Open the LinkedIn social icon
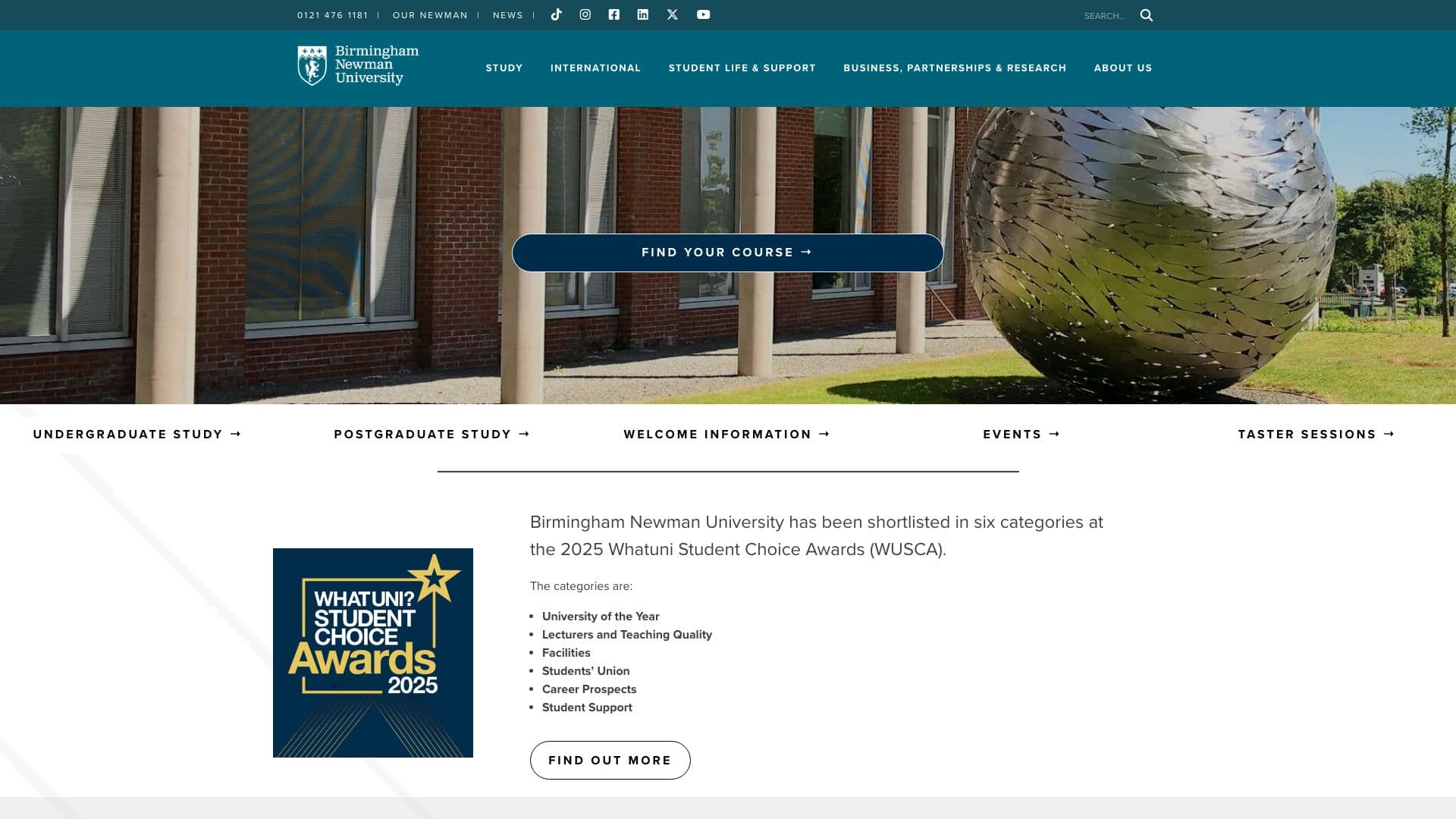This screenshot has height=819, width=1456. point(642,14)
